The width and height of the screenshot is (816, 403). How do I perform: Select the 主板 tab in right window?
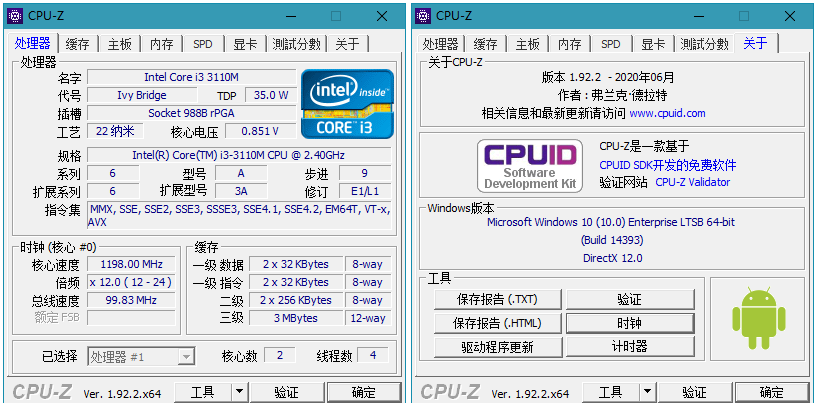528,44
